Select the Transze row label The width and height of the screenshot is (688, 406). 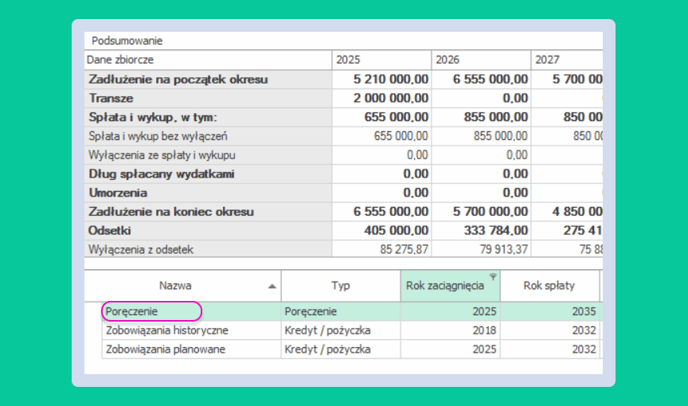coord(111,98)
